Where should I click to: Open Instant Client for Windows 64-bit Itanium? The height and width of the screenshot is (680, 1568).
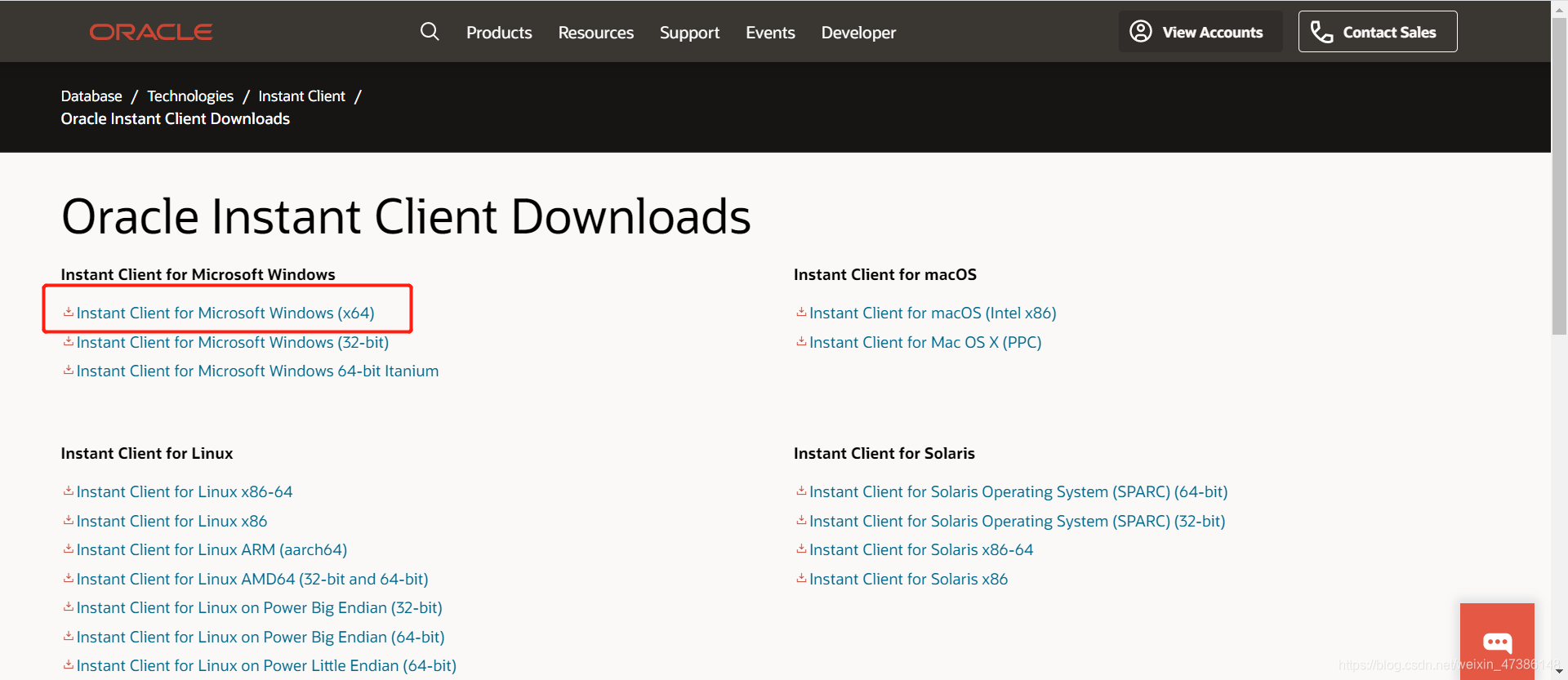click(x=257, y=371)
